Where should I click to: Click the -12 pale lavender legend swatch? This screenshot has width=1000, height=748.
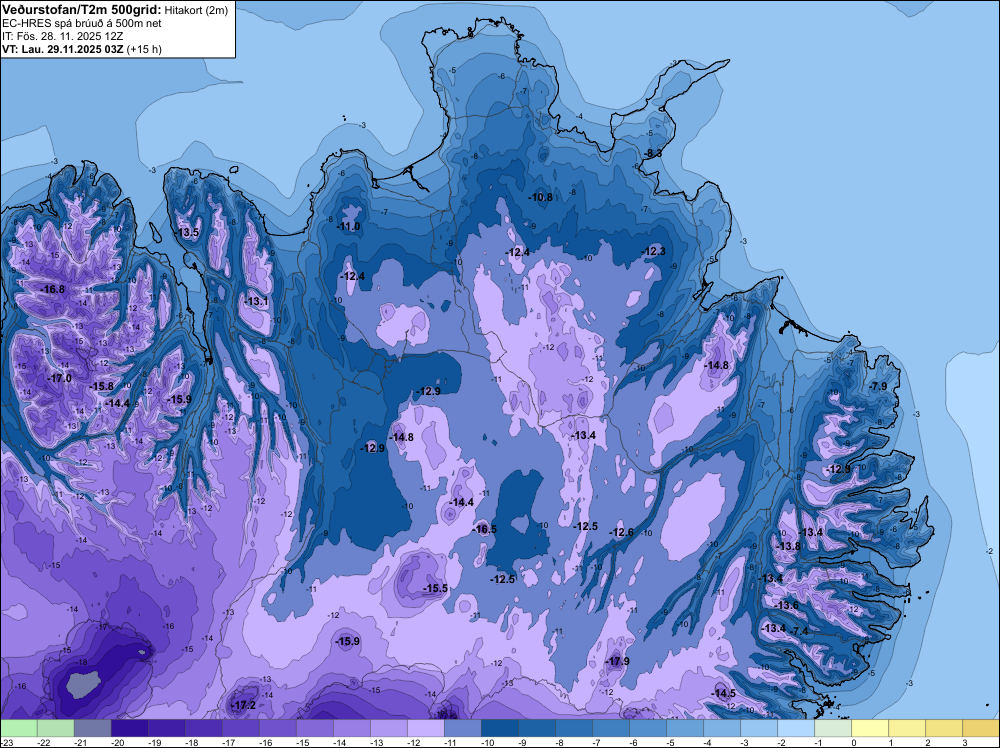[426, 728]
